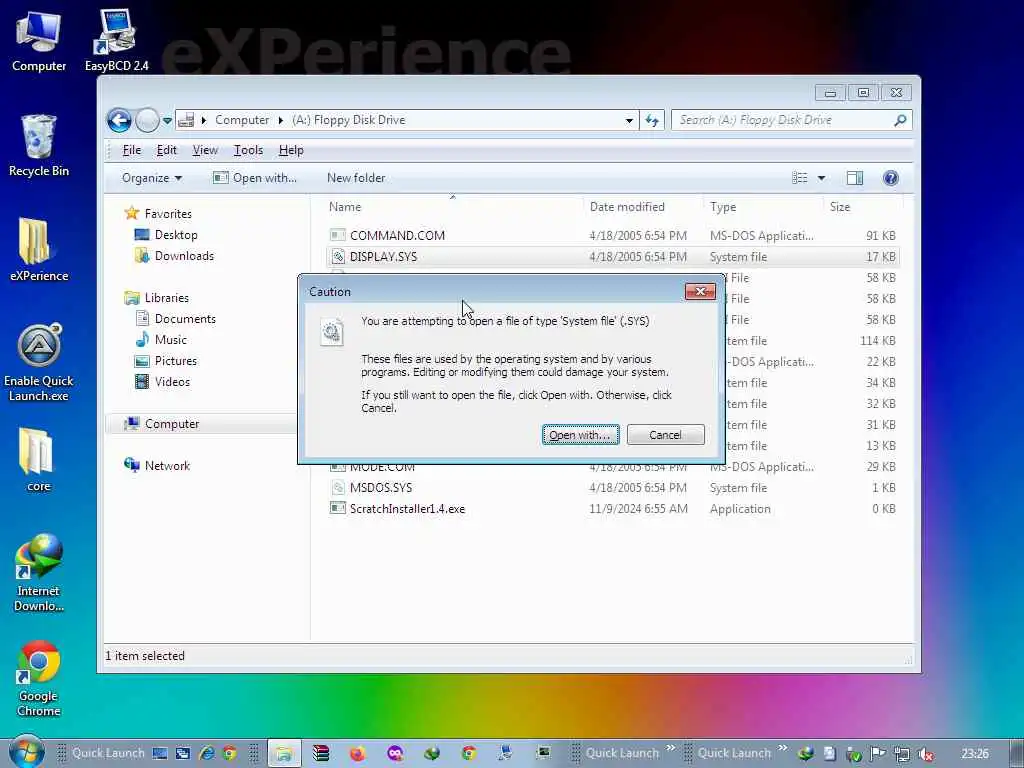Open Internet Explorer in Quick Launch
The image size is (1024, 768).
pyautogui.click(x=207, y=753)
